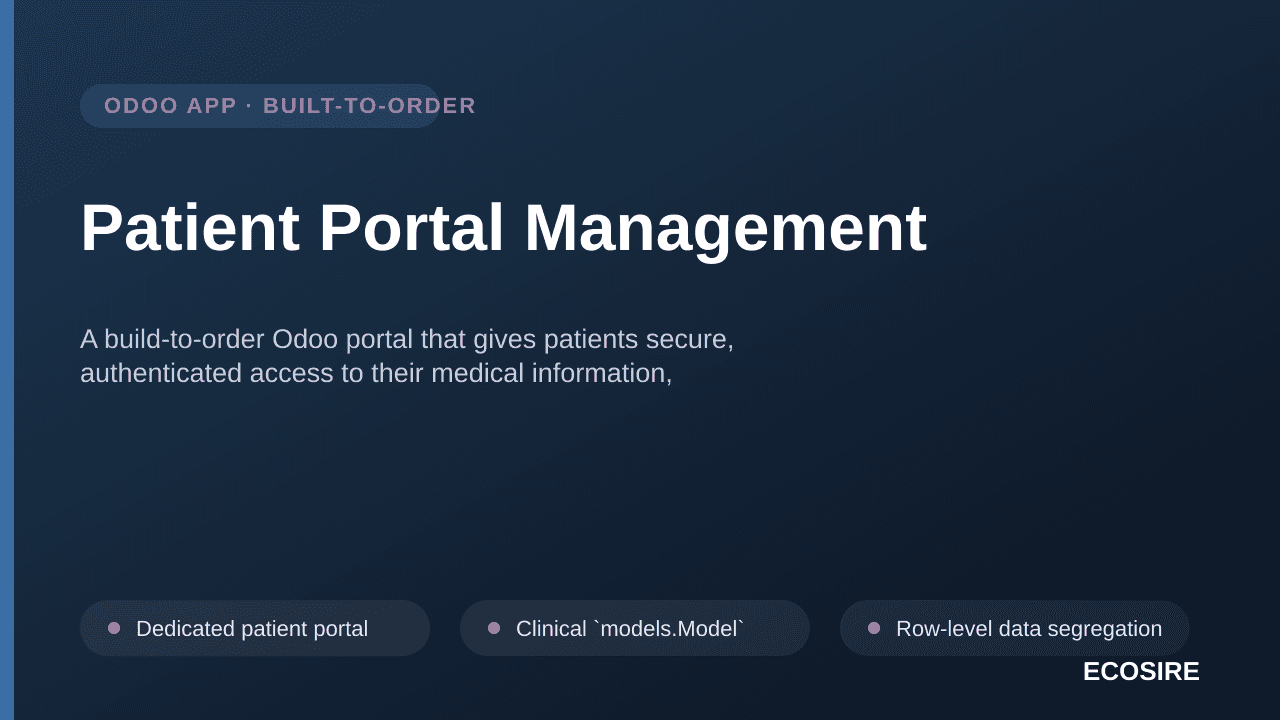The width and height of the screenshot is (1280, 720).
Task: Click the bullet dot beside Dedicated patient portal
Action: click(x=114, y=628)
